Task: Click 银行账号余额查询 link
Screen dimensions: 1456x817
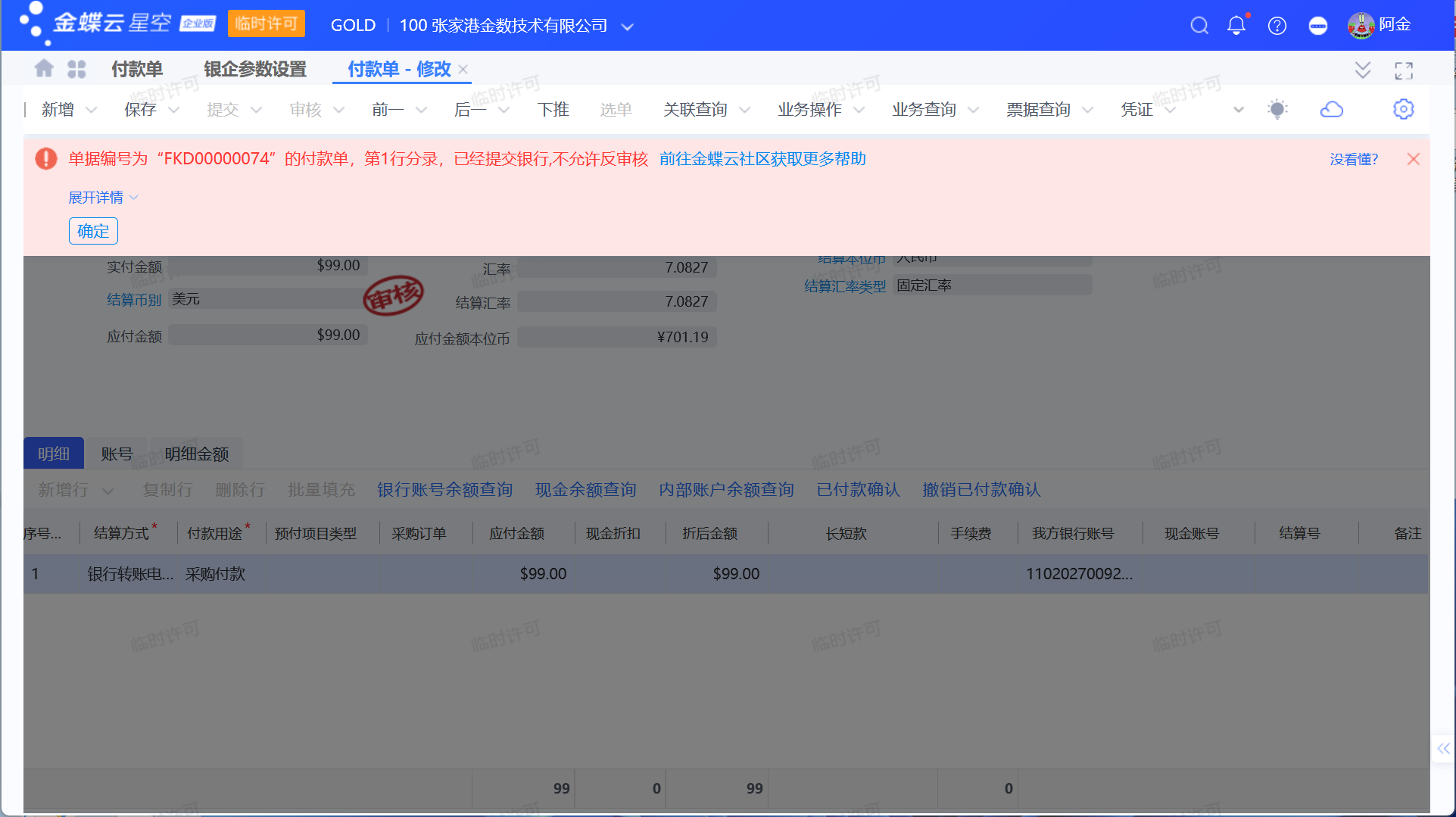Action: (x=444, y=490)
